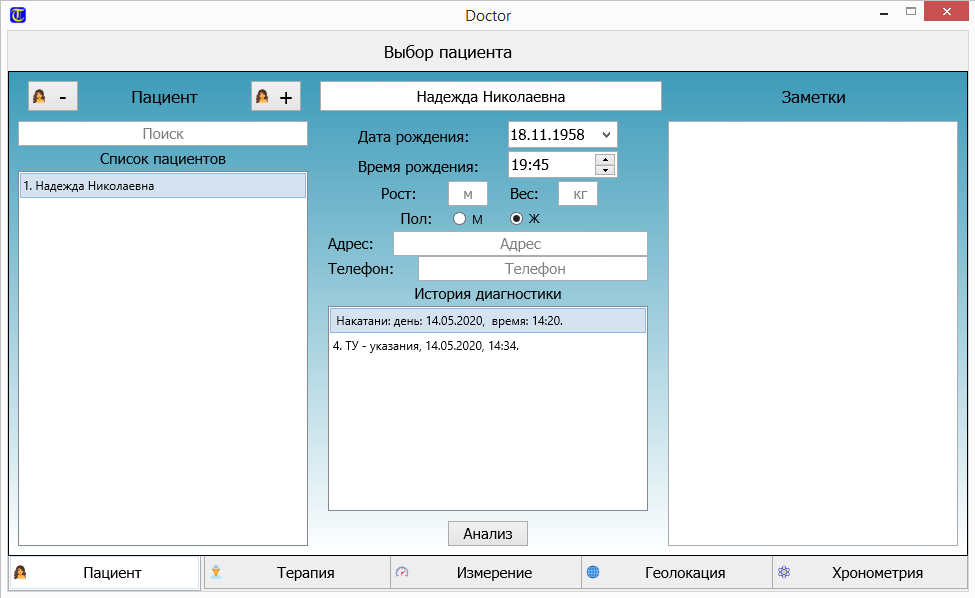Click the add patient icon button

[x=275, y=97]
